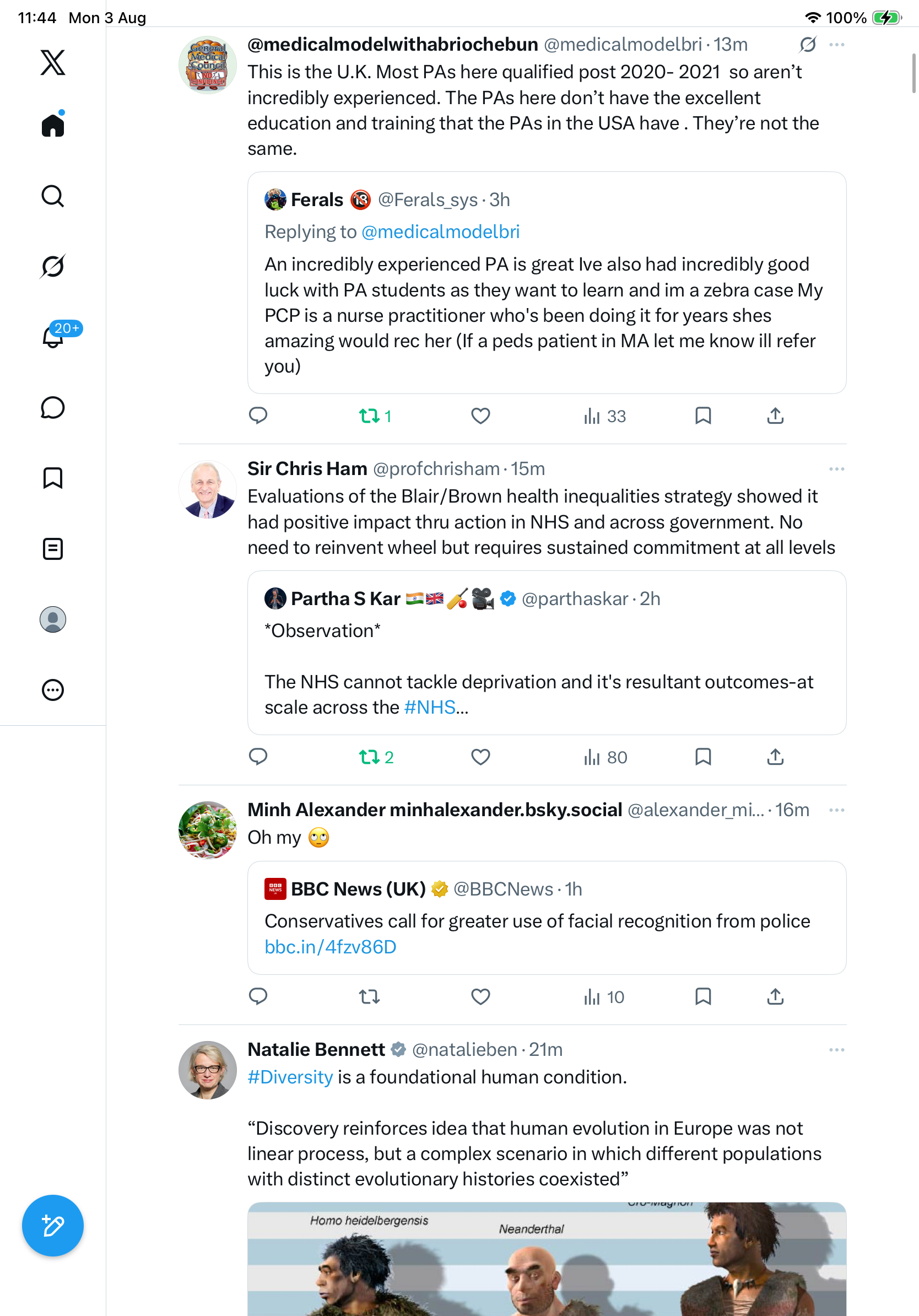Image resolution: width=919 pixels, height=1316 pixels.
Task: Follow the #Diversity hashtag link
Action: point(290,1077)
